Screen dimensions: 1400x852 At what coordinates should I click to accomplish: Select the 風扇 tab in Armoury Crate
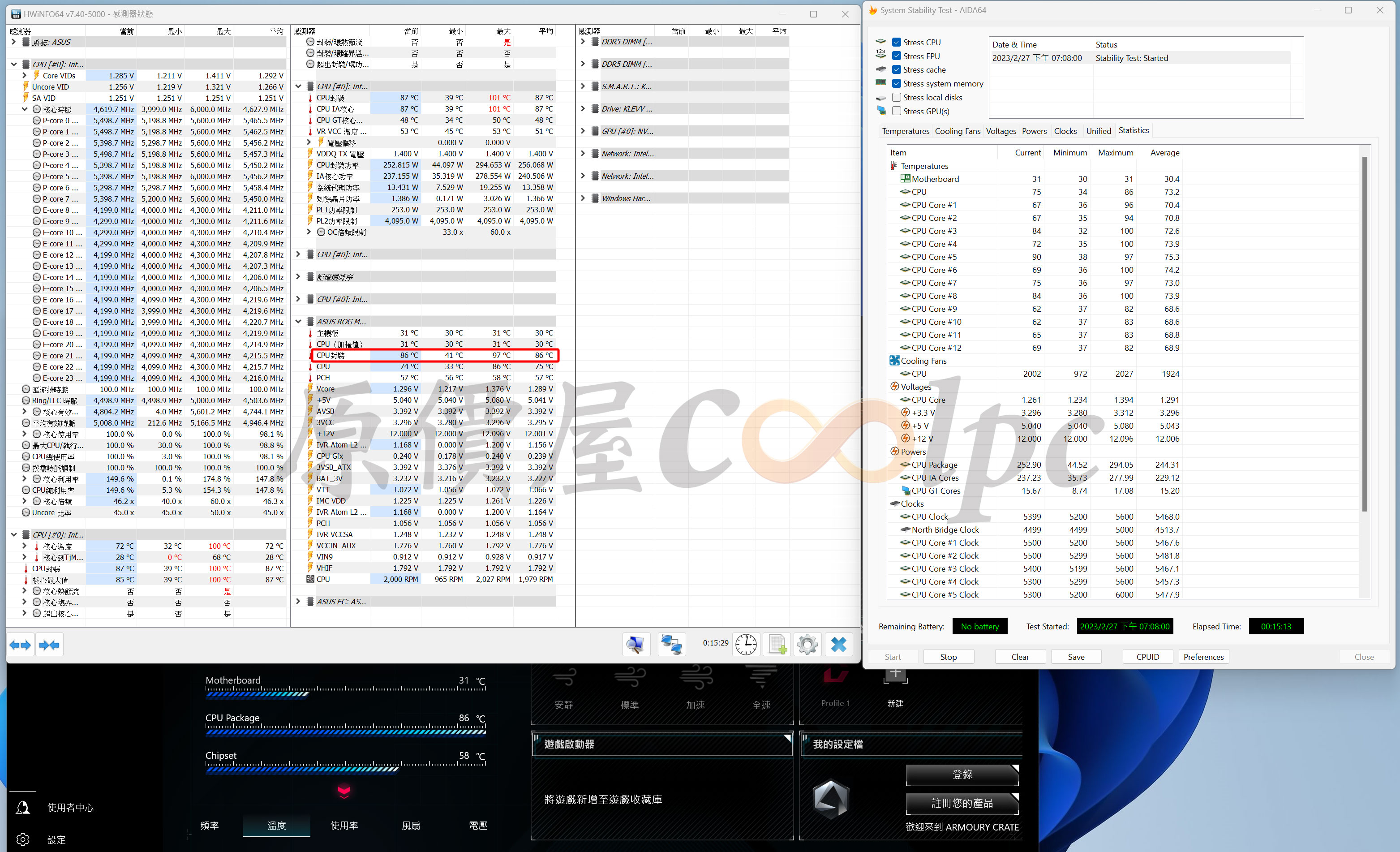coord(411,825)
